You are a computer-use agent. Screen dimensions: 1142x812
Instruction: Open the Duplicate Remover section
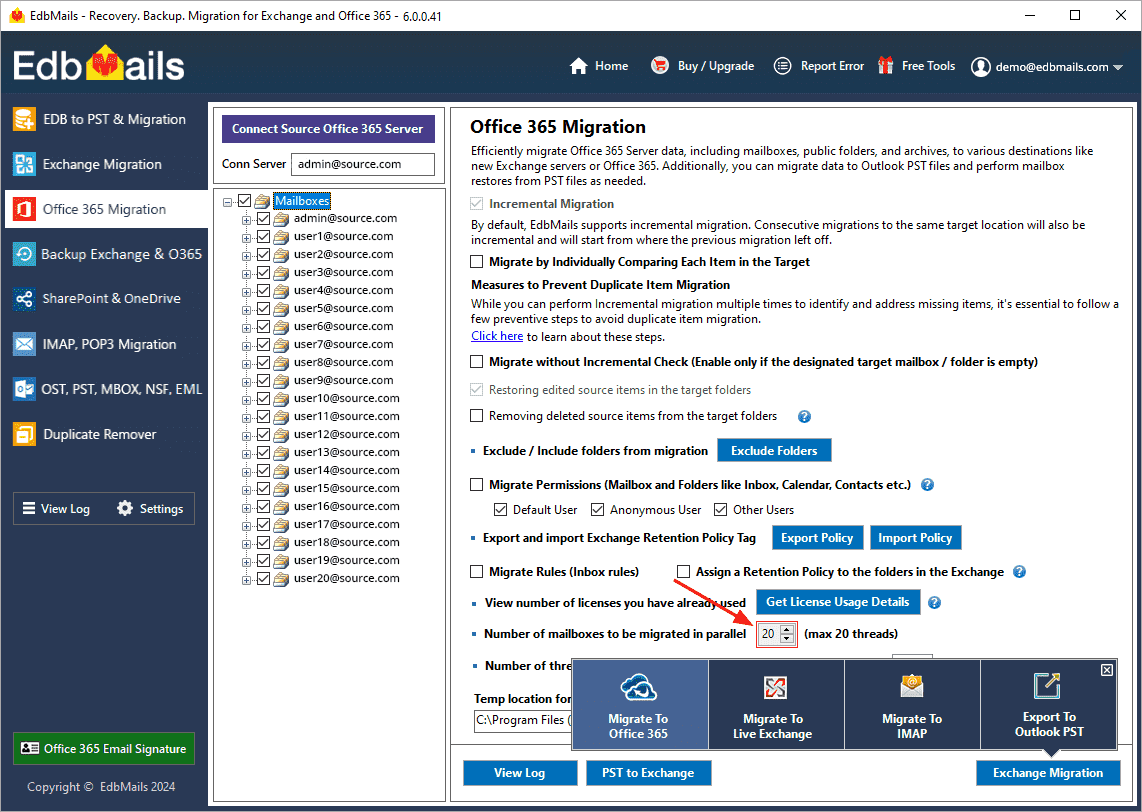(105, 434)
